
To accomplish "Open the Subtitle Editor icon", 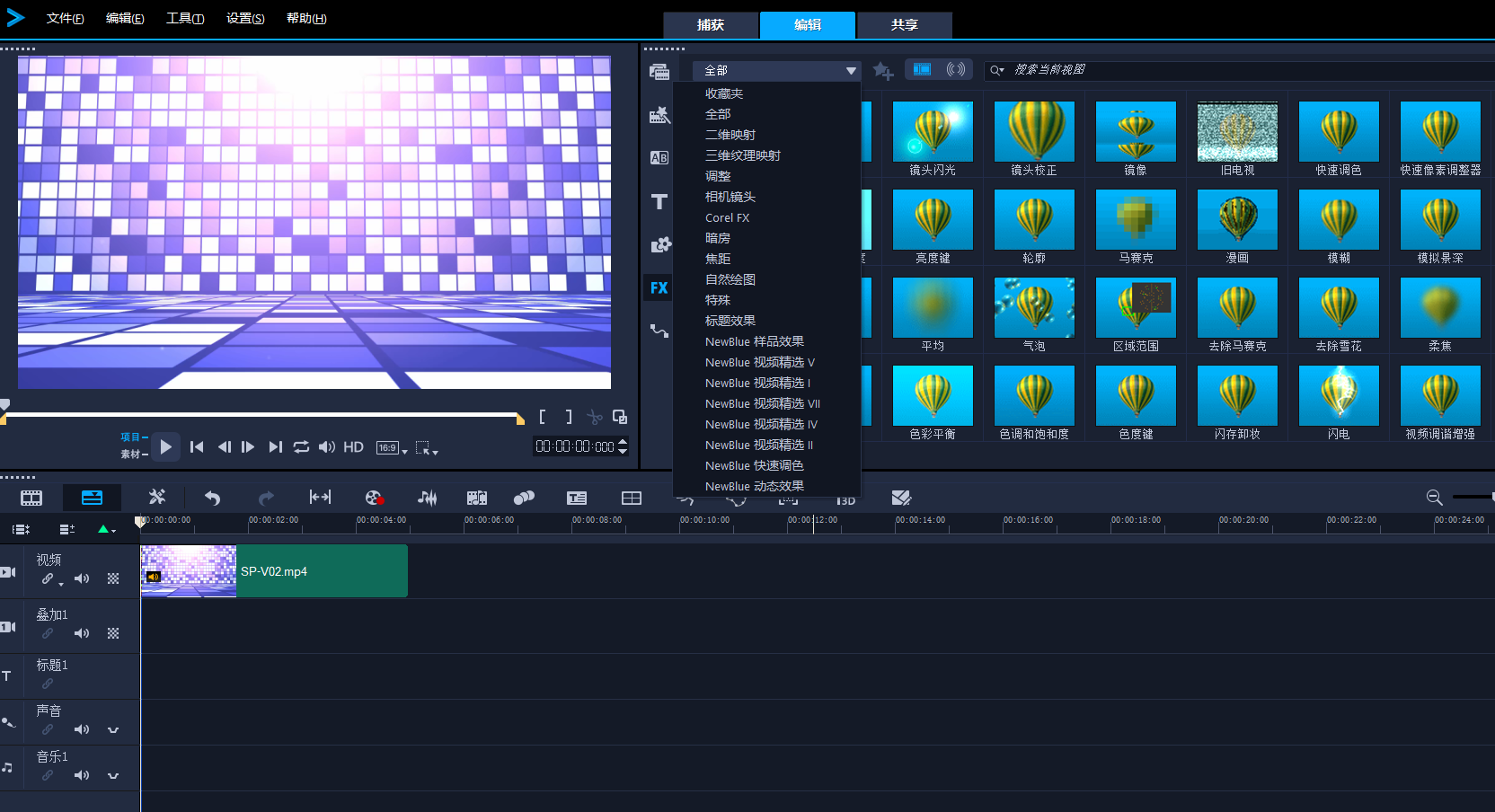I will tap(577, 498).
